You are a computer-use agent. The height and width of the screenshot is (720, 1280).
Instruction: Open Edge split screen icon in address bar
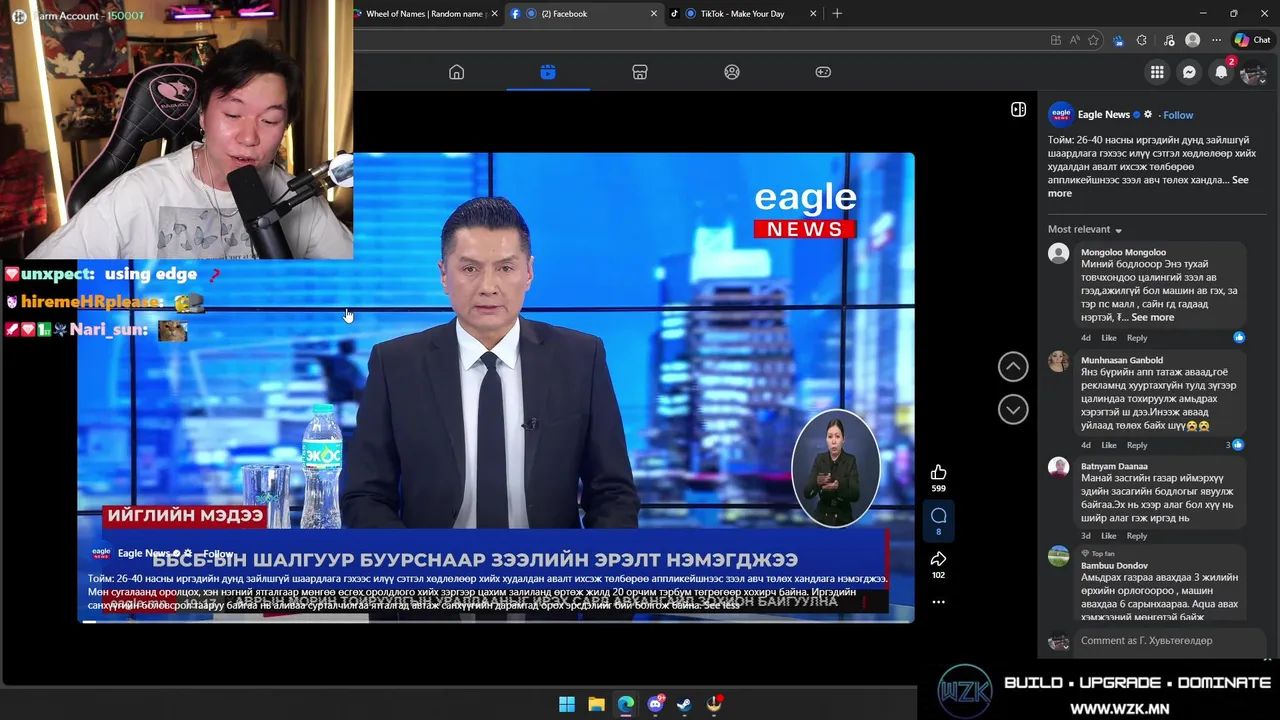coord(1056,40)
